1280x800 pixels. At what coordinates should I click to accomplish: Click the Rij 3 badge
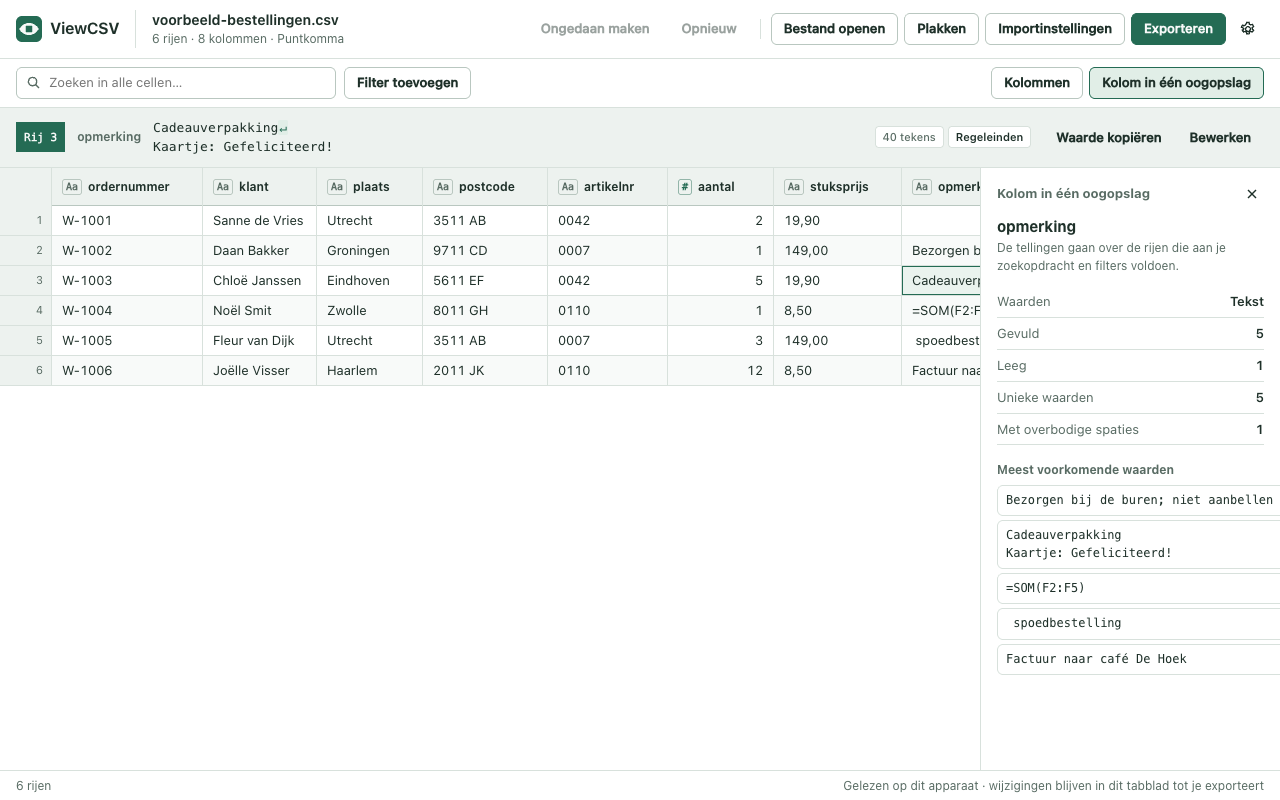[x=40, y=137]
